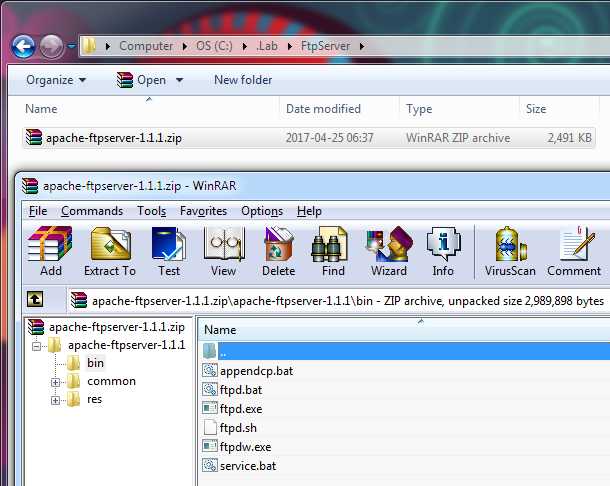Expand the breadcrumb arrow after OS (C:)
The height and width of the screenshot is (486, 610).
[245, 46]
